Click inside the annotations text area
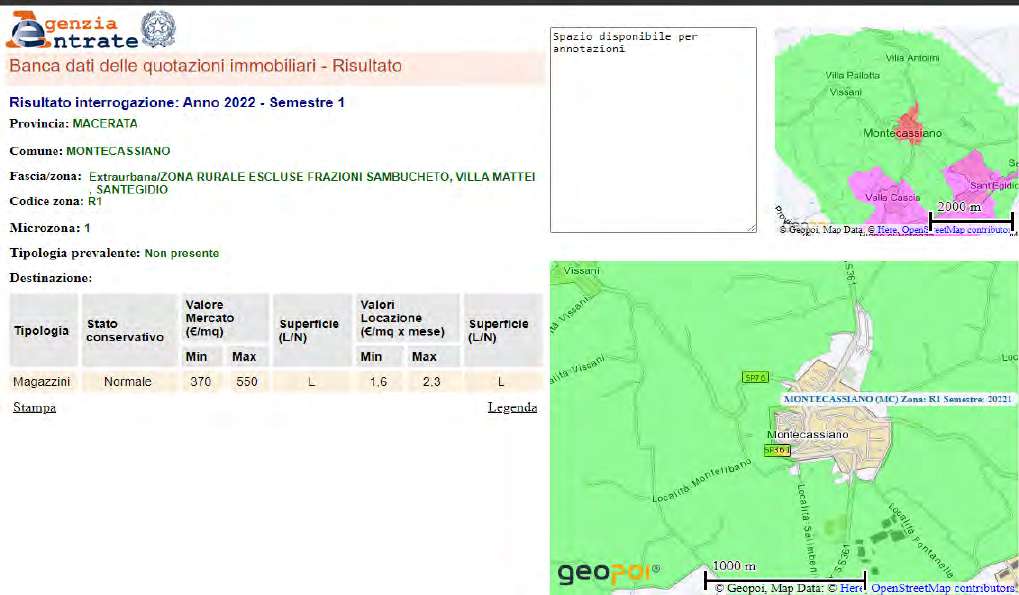 click(x=653, y=130)
